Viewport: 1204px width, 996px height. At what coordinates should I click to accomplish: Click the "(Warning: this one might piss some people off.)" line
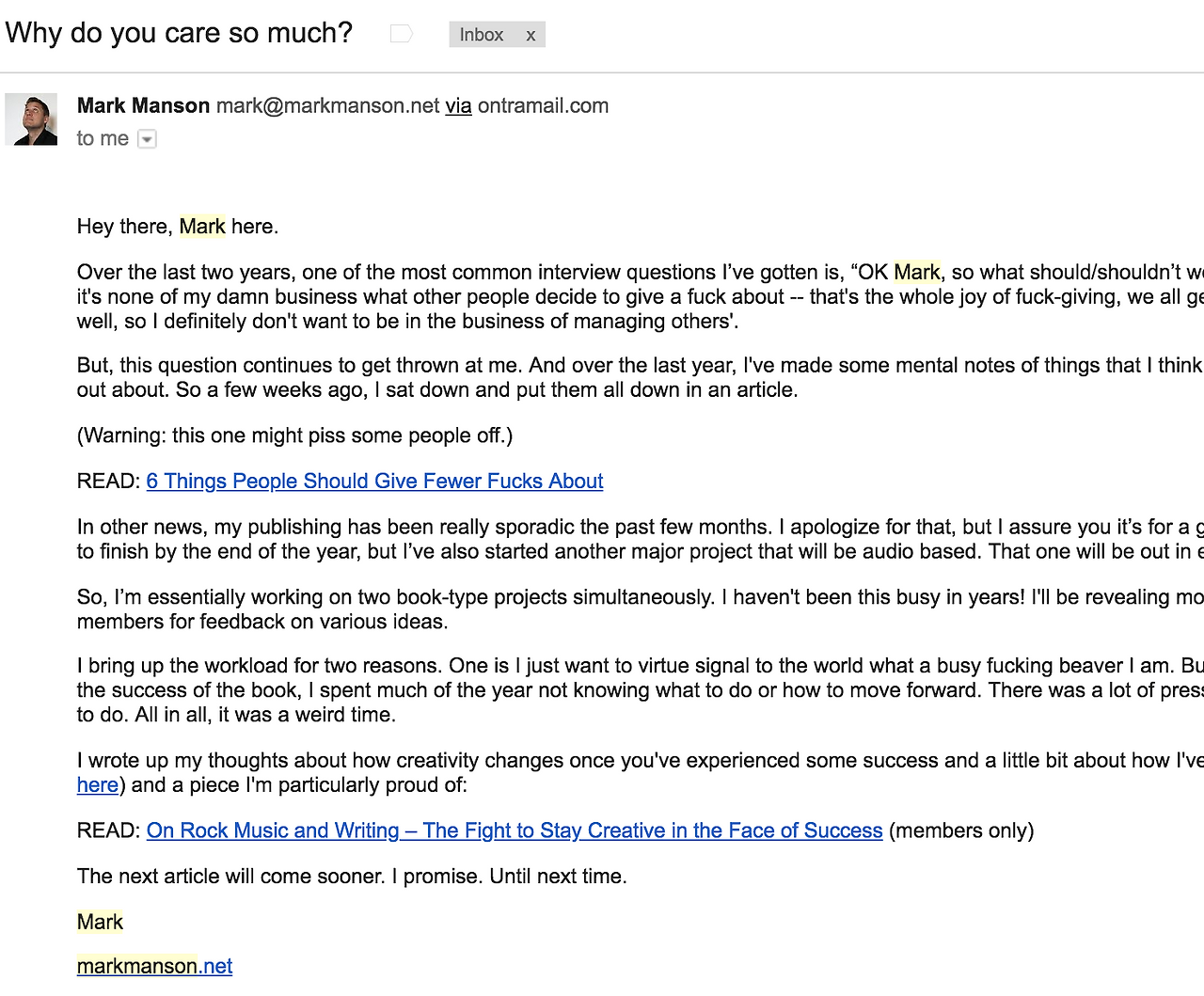(x=294, y=435)
